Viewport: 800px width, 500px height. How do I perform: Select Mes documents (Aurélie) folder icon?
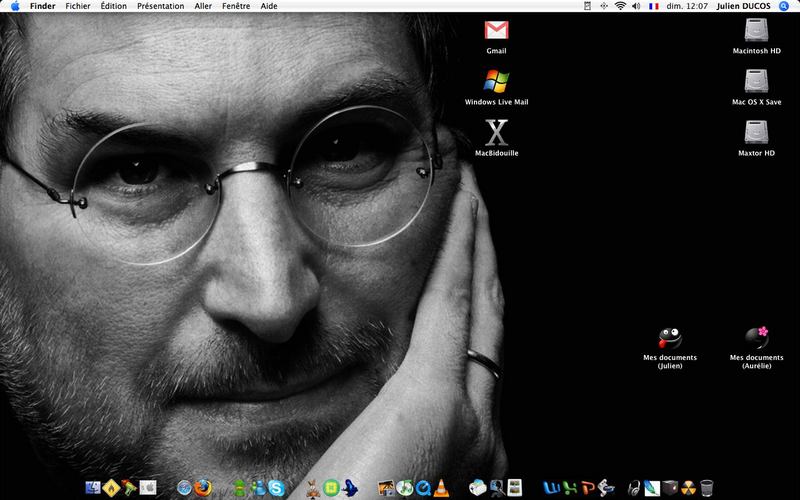click(757, 338)
